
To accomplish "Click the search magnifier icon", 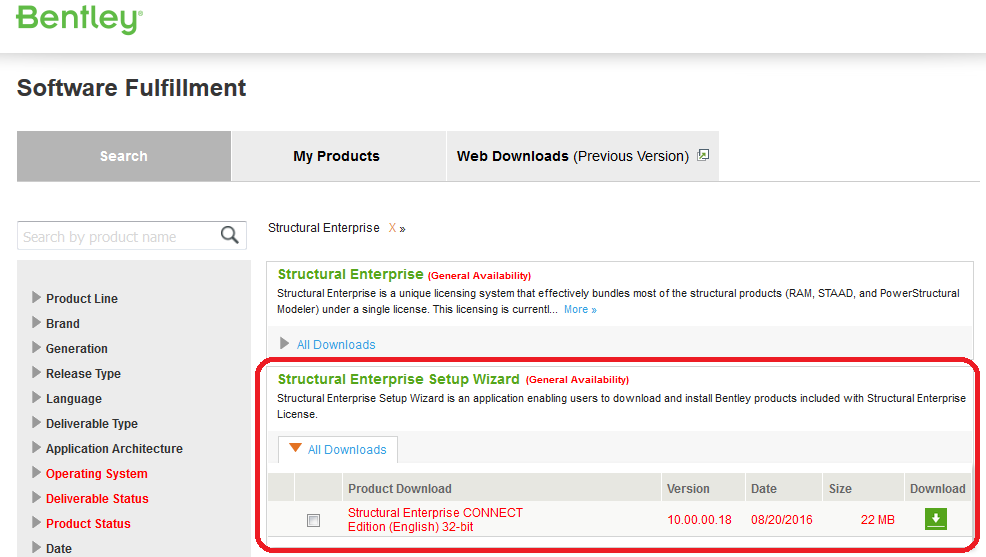I will pos(230,236).
